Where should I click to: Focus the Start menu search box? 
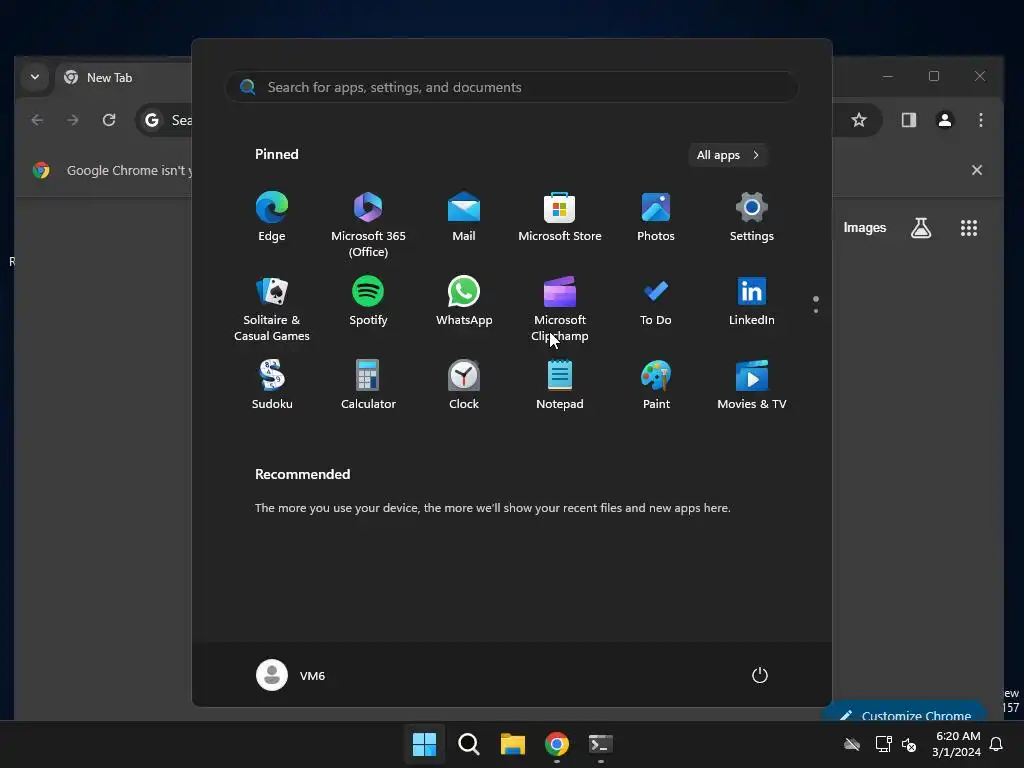[x=511, y=87]
